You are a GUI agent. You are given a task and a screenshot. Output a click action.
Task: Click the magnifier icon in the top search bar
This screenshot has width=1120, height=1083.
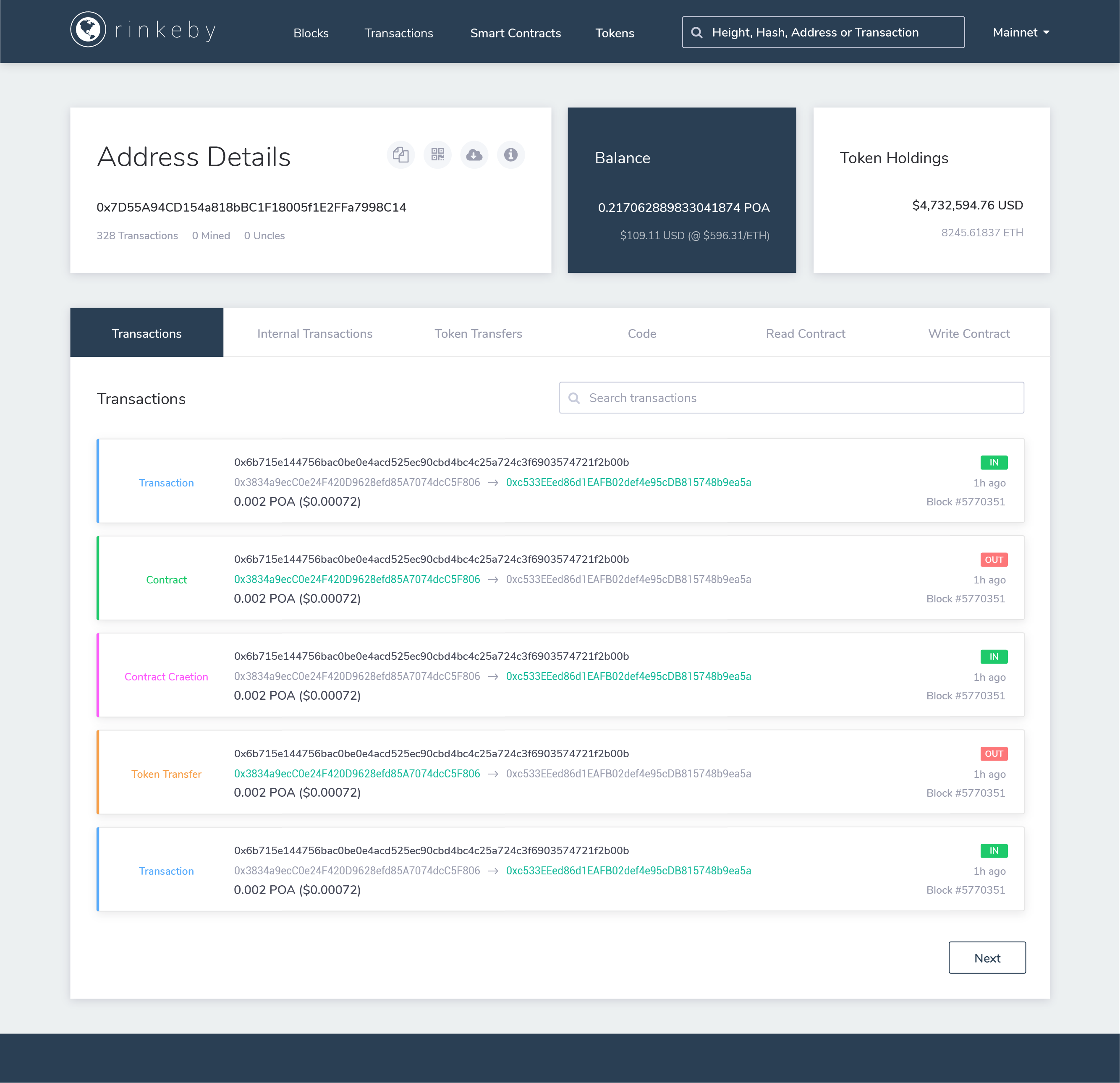point(696,33)
